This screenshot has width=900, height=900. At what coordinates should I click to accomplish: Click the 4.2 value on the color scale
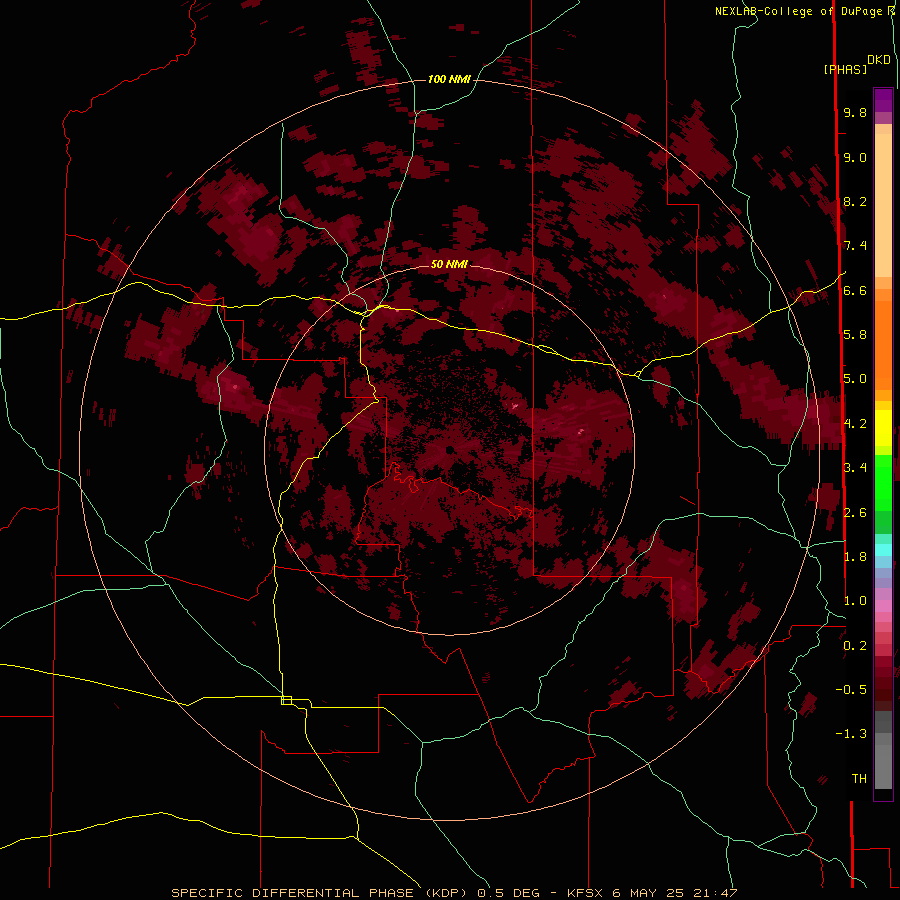point(855,424)
